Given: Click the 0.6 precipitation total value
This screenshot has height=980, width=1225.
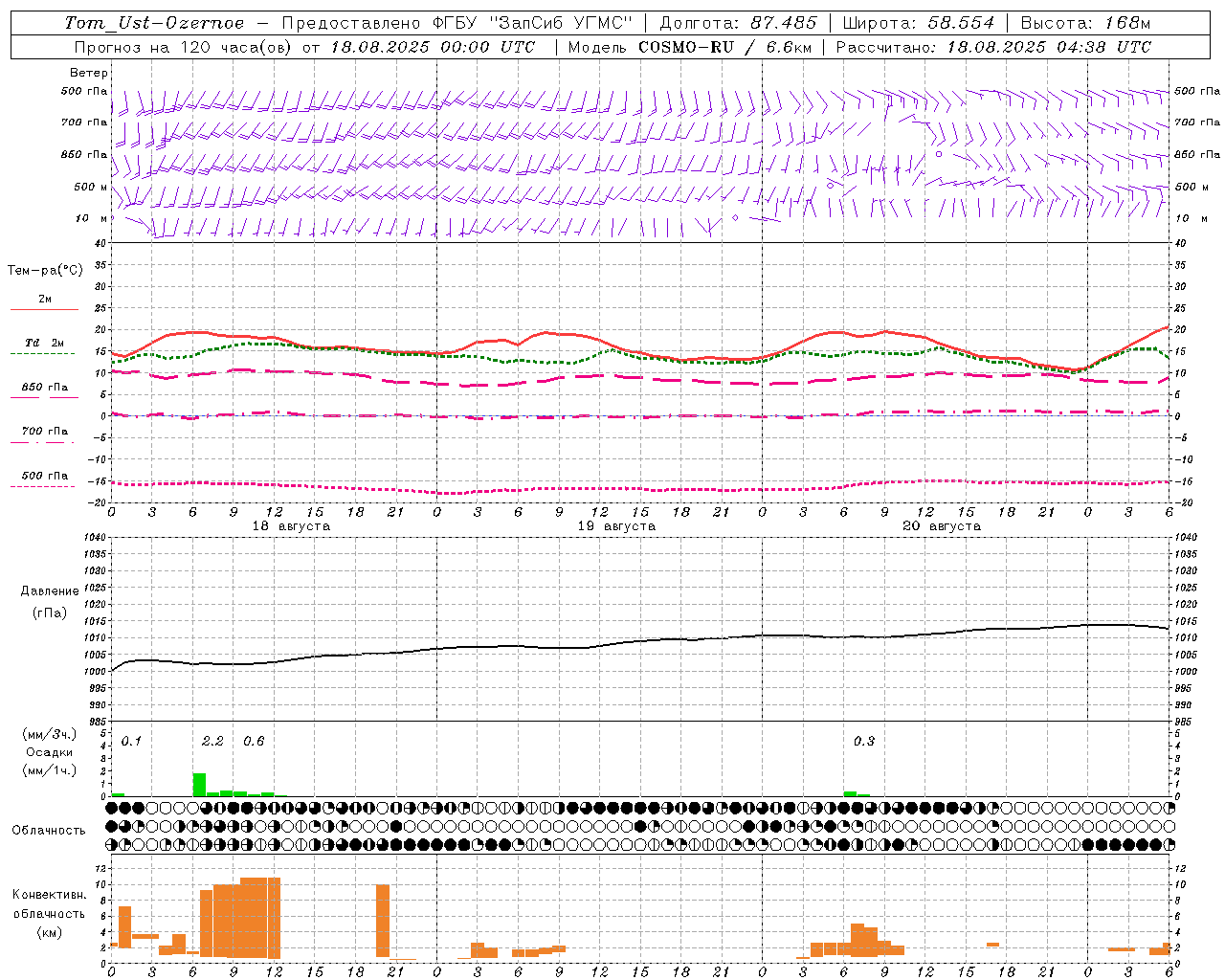Looking at the screenshot, I should click(254, 741).
